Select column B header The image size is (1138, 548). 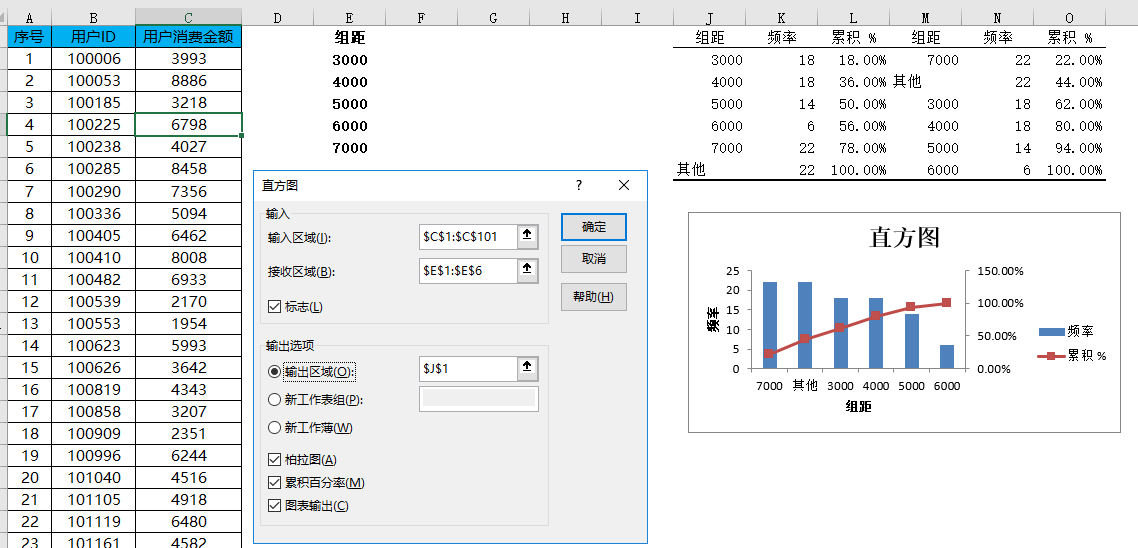point(94,18)
